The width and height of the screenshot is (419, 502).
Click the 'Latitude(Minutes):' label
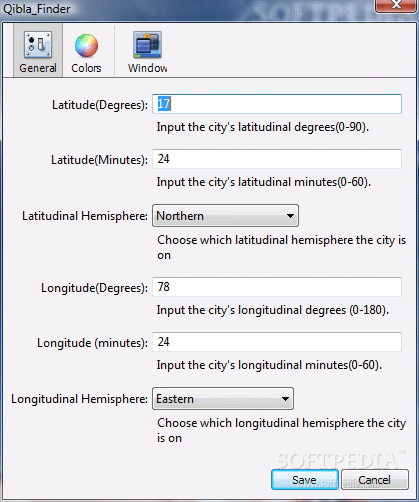click(99, 160)
